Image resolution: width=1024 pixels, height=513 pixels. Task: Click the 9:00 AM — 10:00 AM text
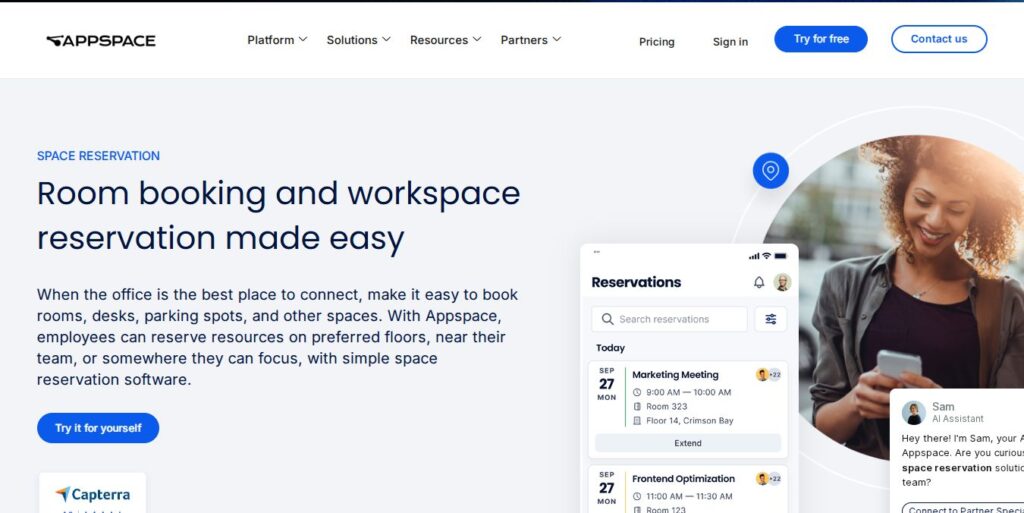click(688, 392)
